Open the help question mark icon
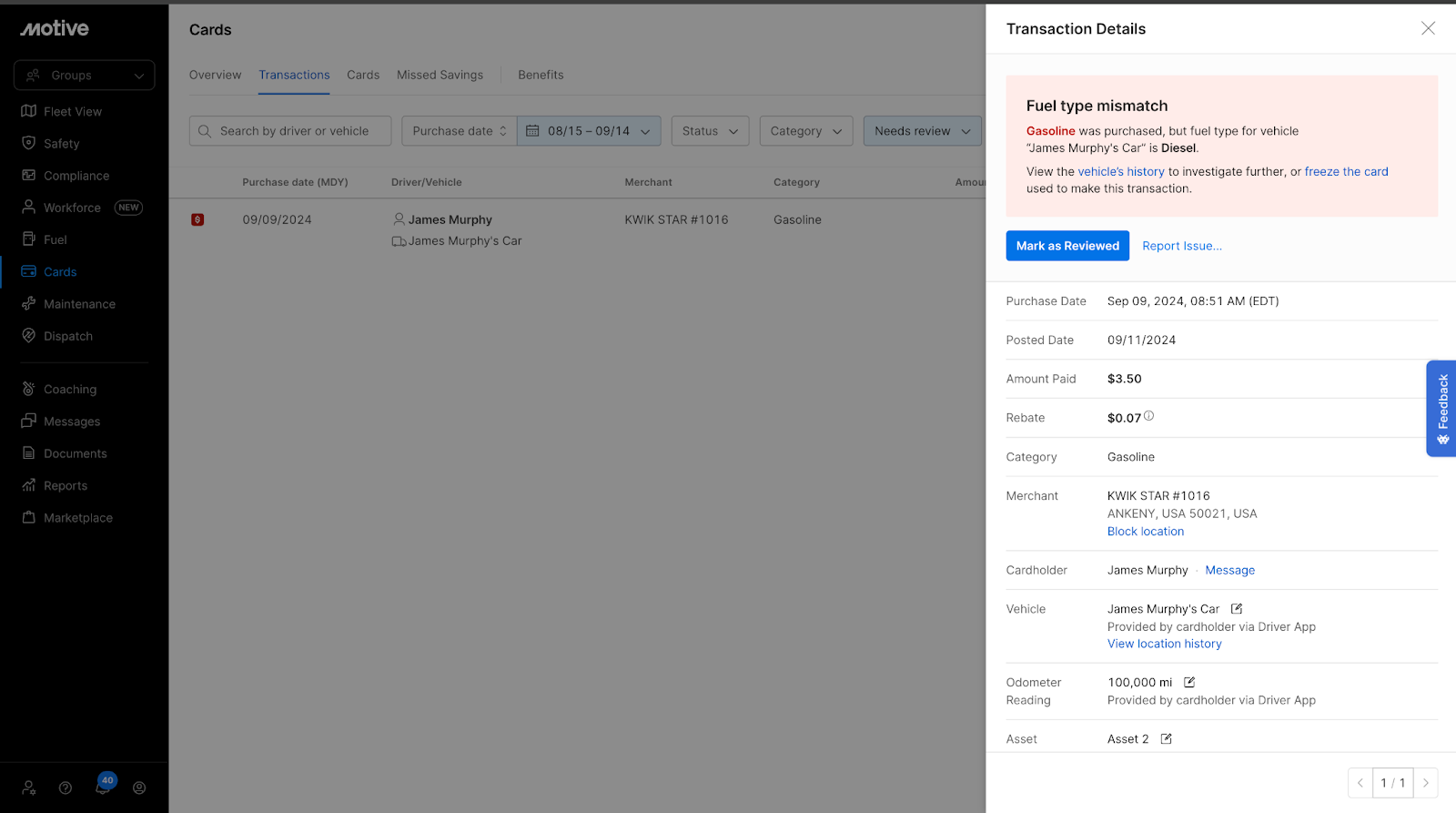This screenshot has width=1456, height=813. coord(66,788)
